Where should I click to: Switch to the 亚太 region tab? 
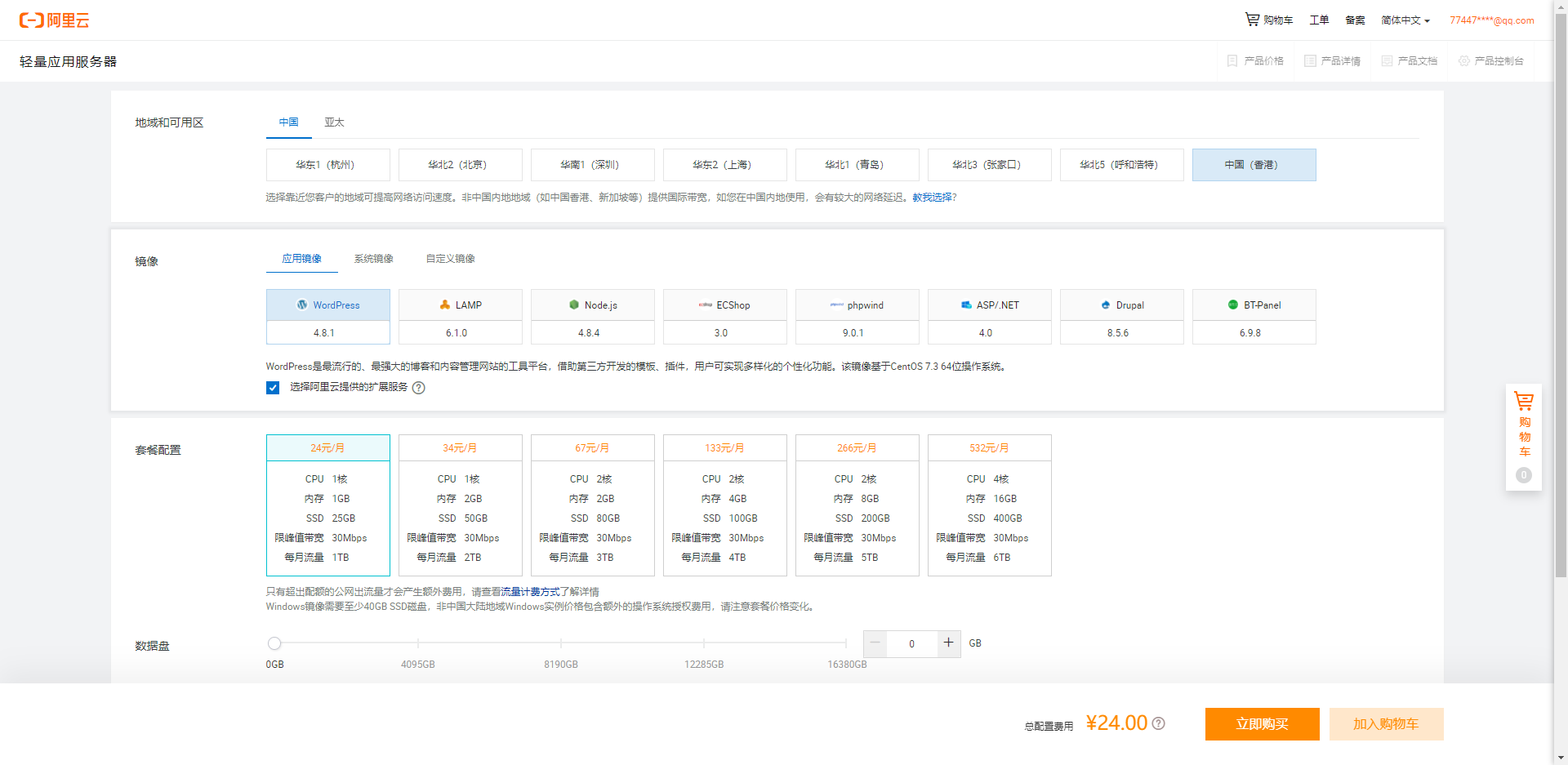pyautogui.click(x=334, y=122)
